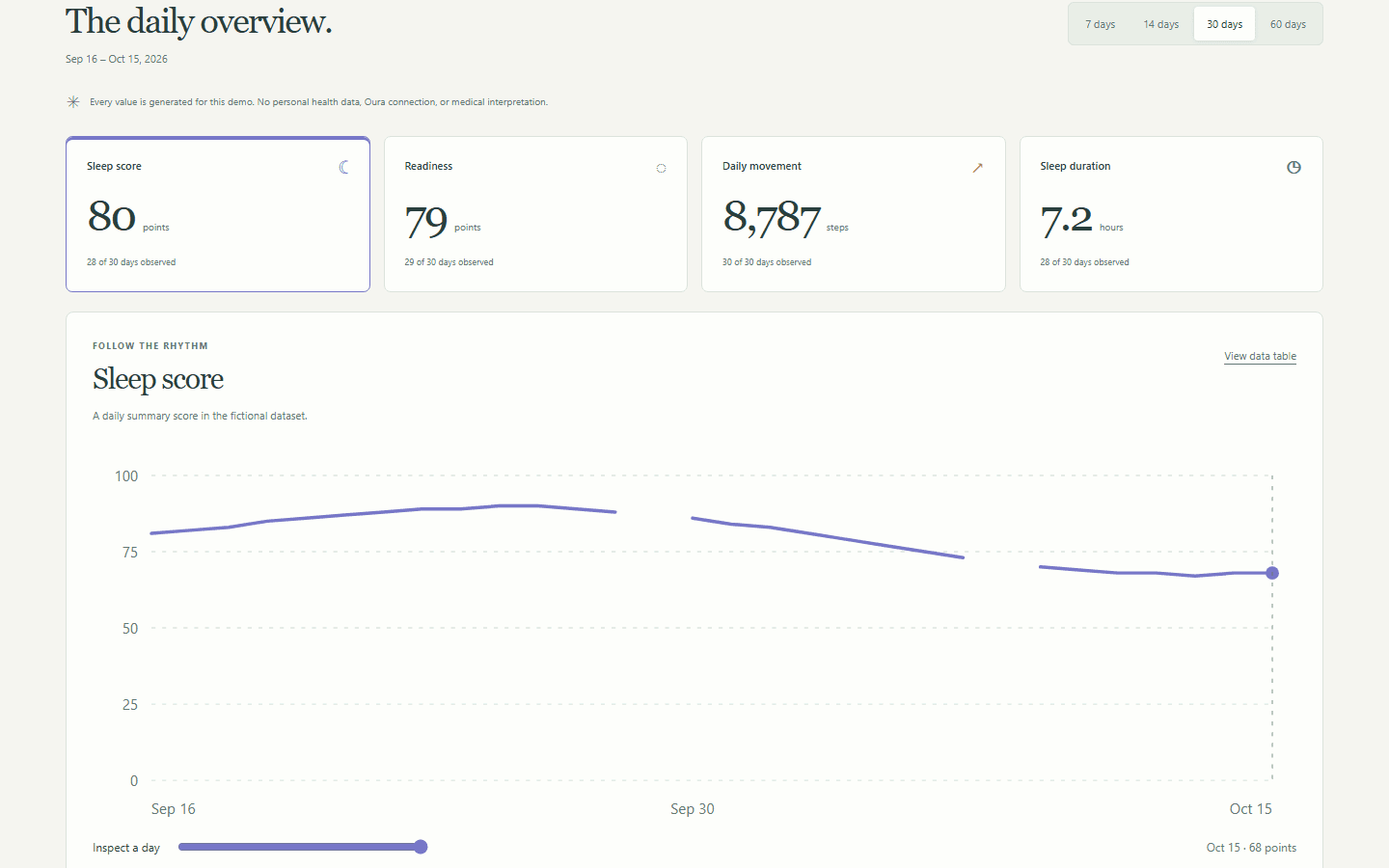Screen dimensions: 1389x868
Task: Select the Sleep score metric card
Action: (218, 214)
